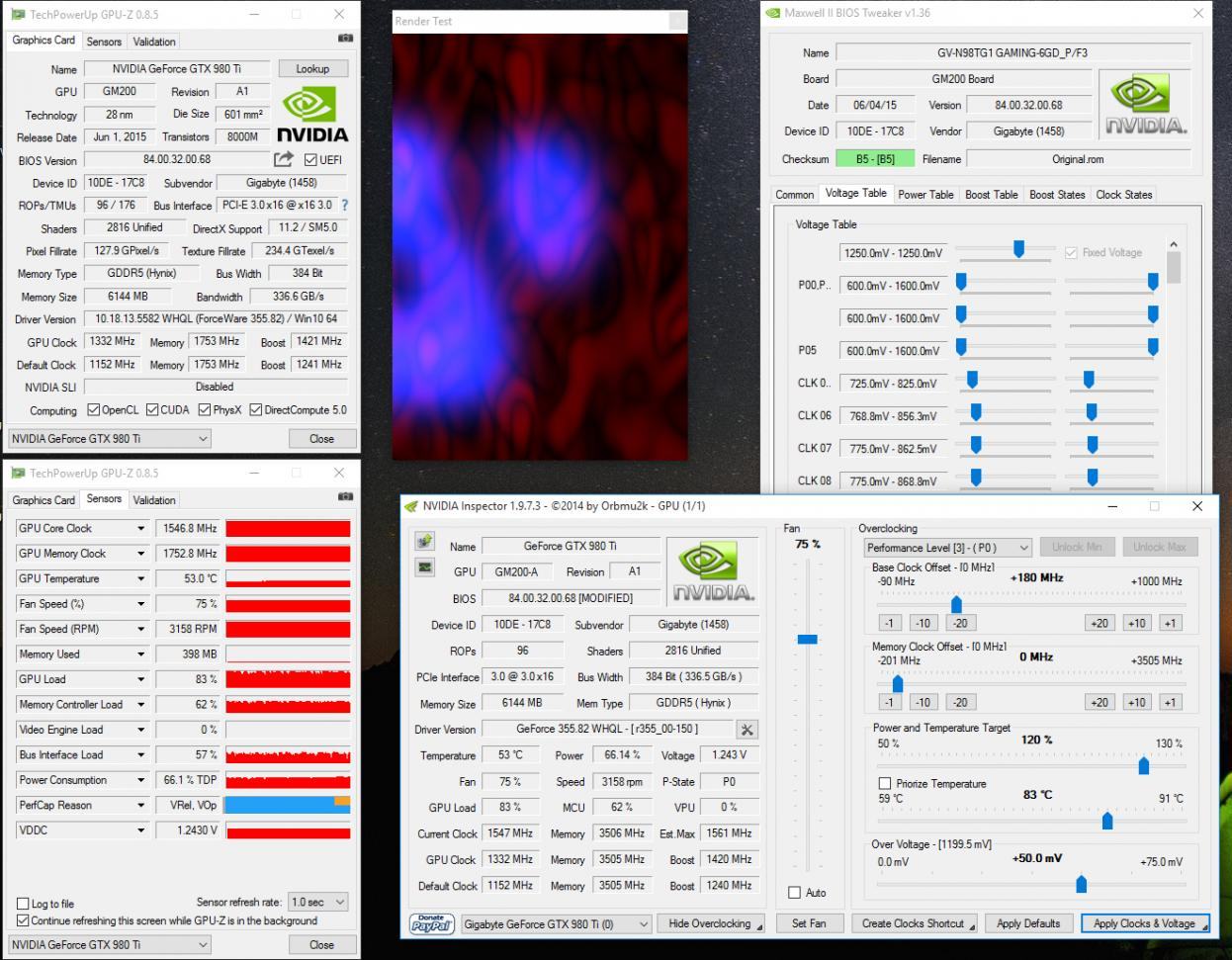Click the PCI-E bus interface question mark
Image resolution: width=1232 pixels, height=960 pixels.
[x=345, y=206]
